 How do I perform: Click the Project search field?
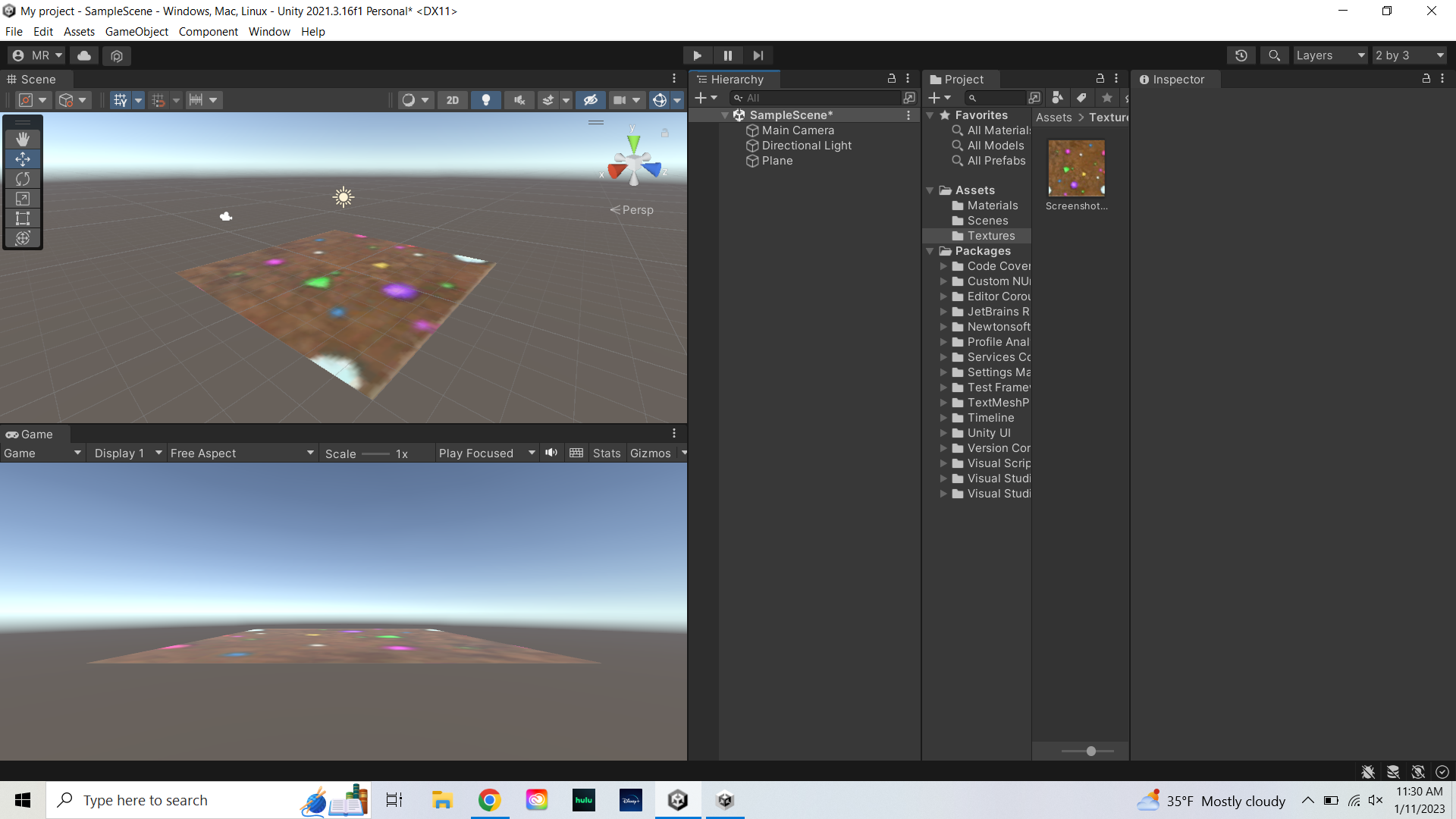click(x=995, y=98)
